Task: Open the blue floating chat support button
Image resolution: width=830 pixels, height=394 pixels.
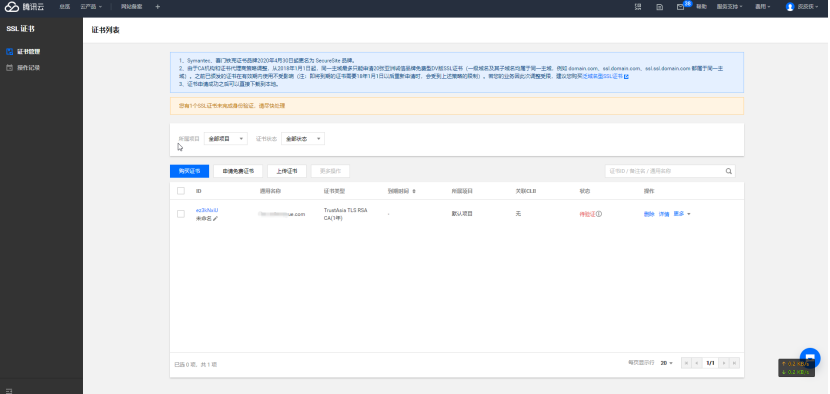Action: [x=810, y=358]
